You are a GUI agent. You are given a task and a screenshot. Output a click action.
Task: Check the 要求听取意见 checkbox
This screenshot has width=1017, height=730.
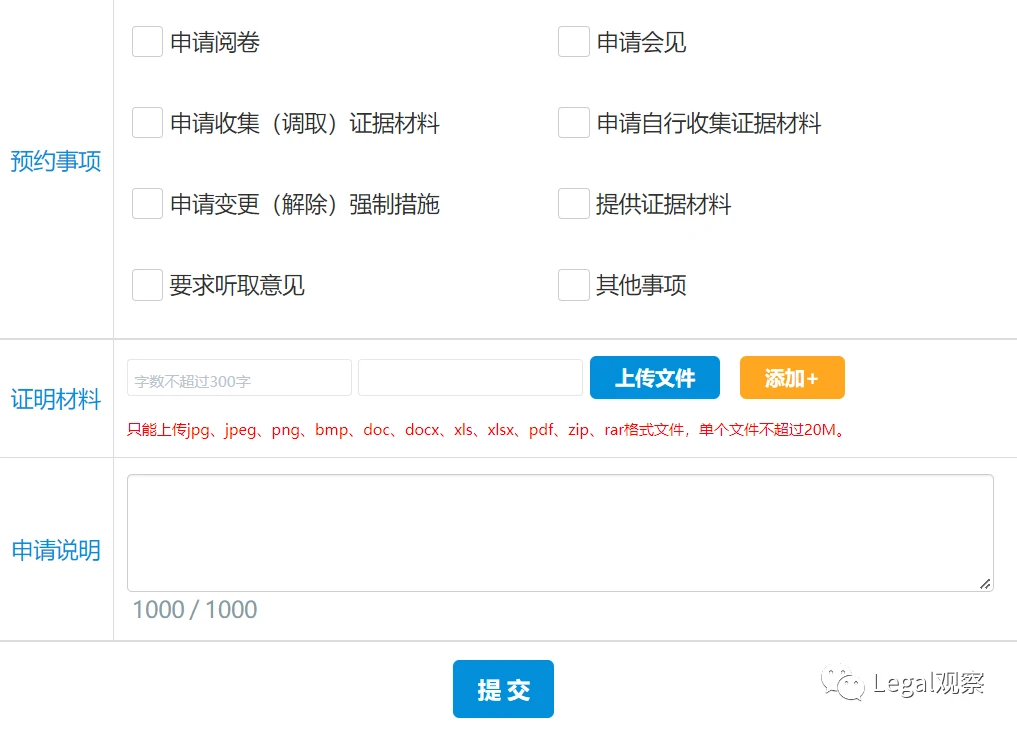(147, 284)
